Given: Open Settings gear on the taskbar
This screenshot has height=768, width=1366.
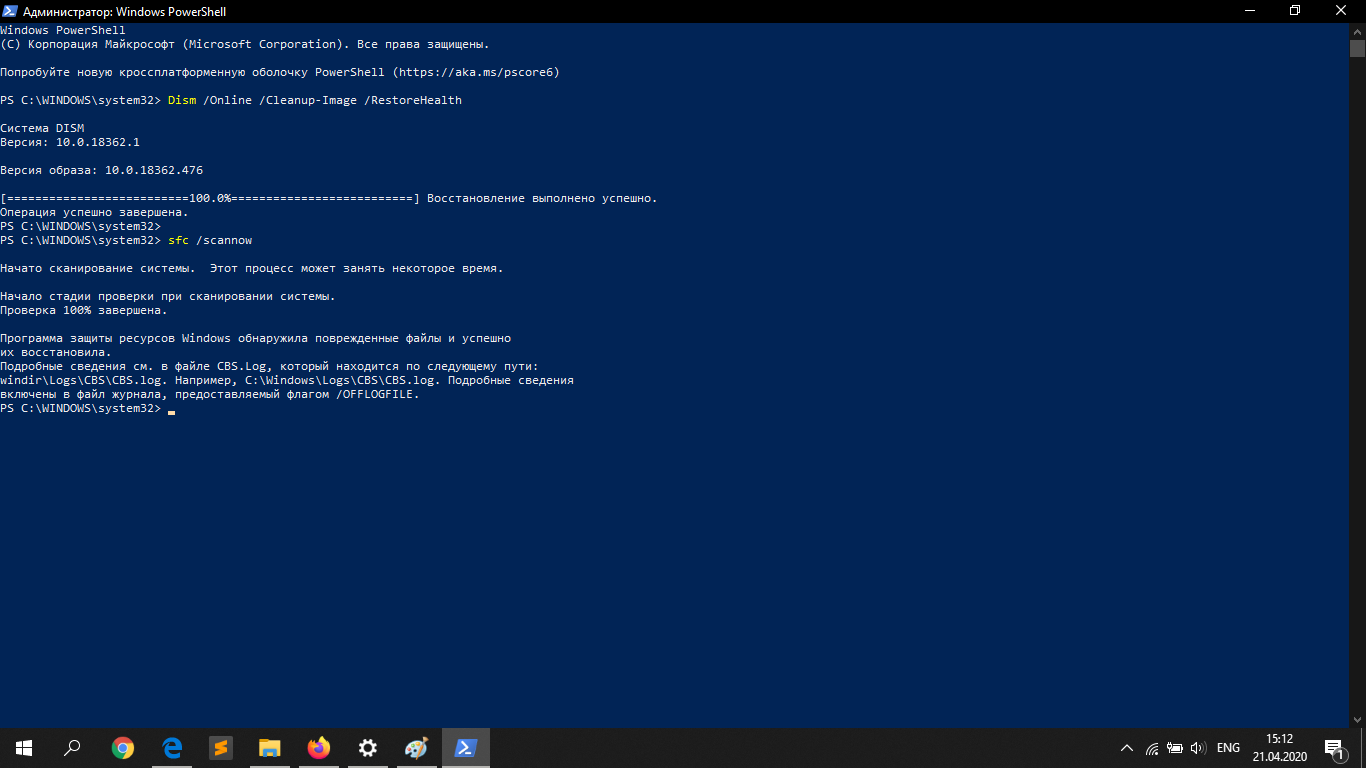Looking at the screenshot, I should 367,747.
